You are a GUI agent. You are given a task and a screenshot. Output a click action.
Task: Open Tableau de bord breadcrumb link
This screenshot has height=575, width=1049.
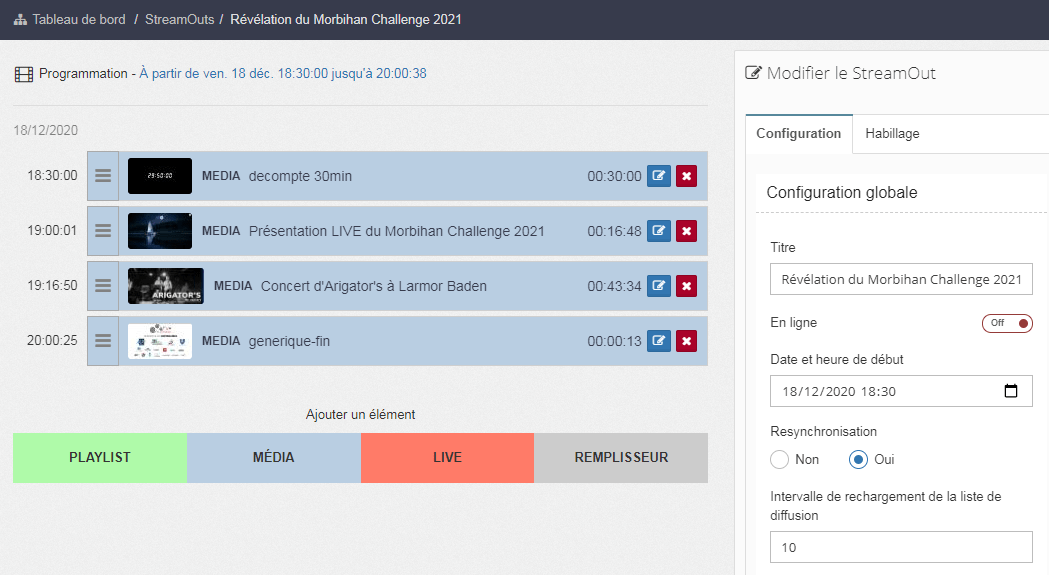[79, 19]
